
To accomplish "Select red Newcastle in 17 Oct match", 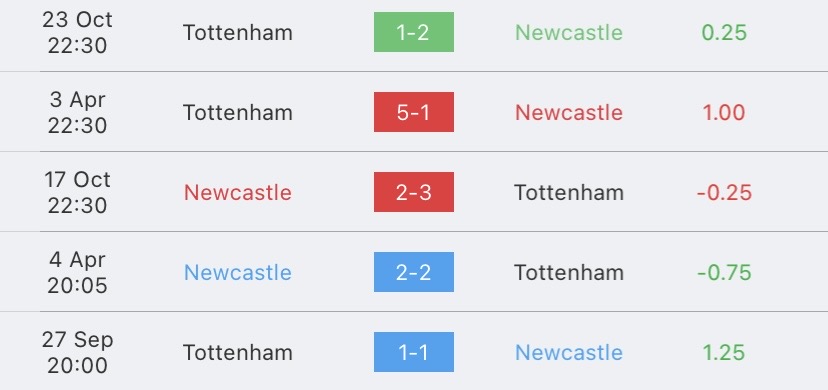I will [238, 193].
